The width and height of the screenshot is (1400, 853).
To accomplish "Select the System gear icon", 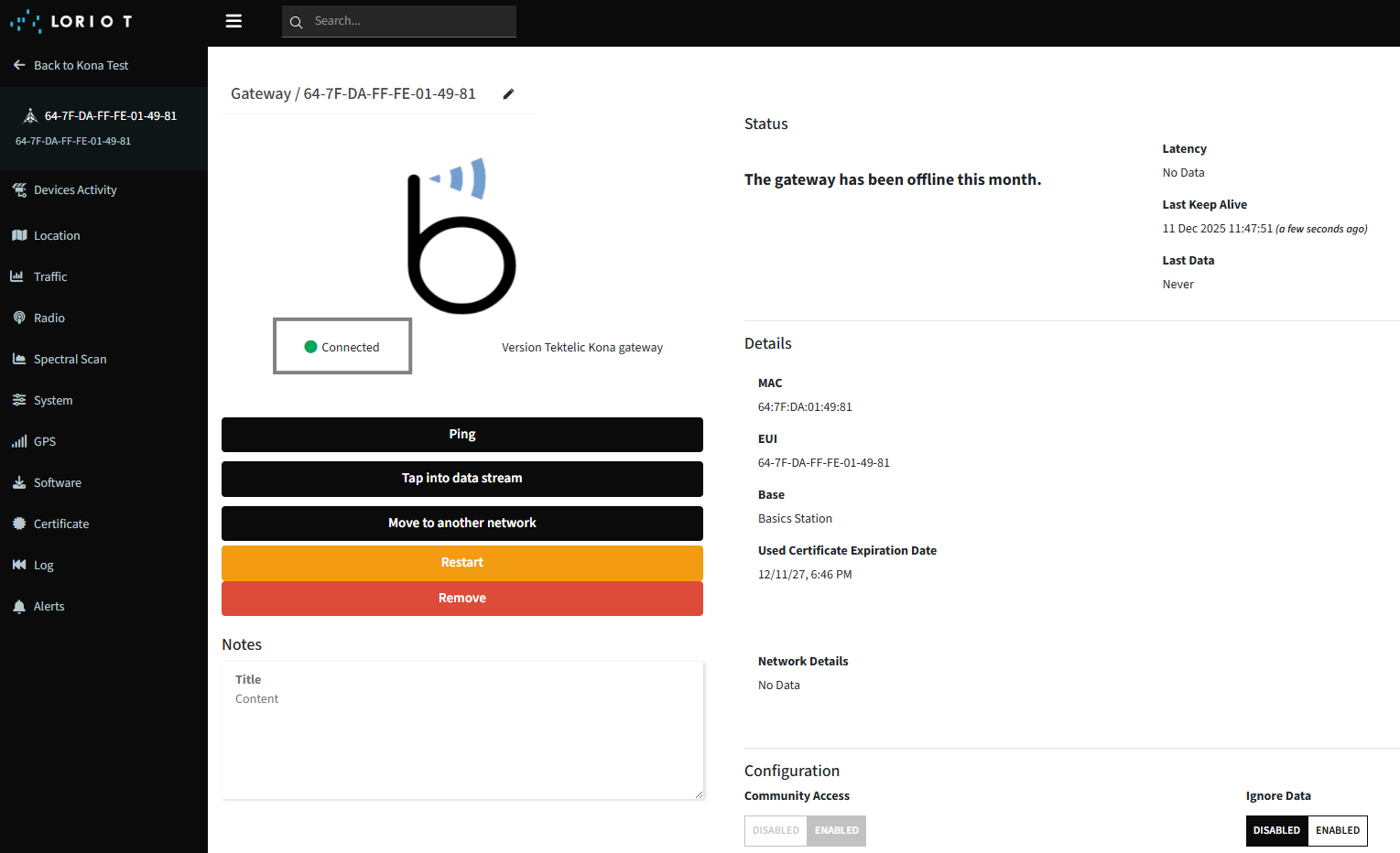I will click(19, 400).
